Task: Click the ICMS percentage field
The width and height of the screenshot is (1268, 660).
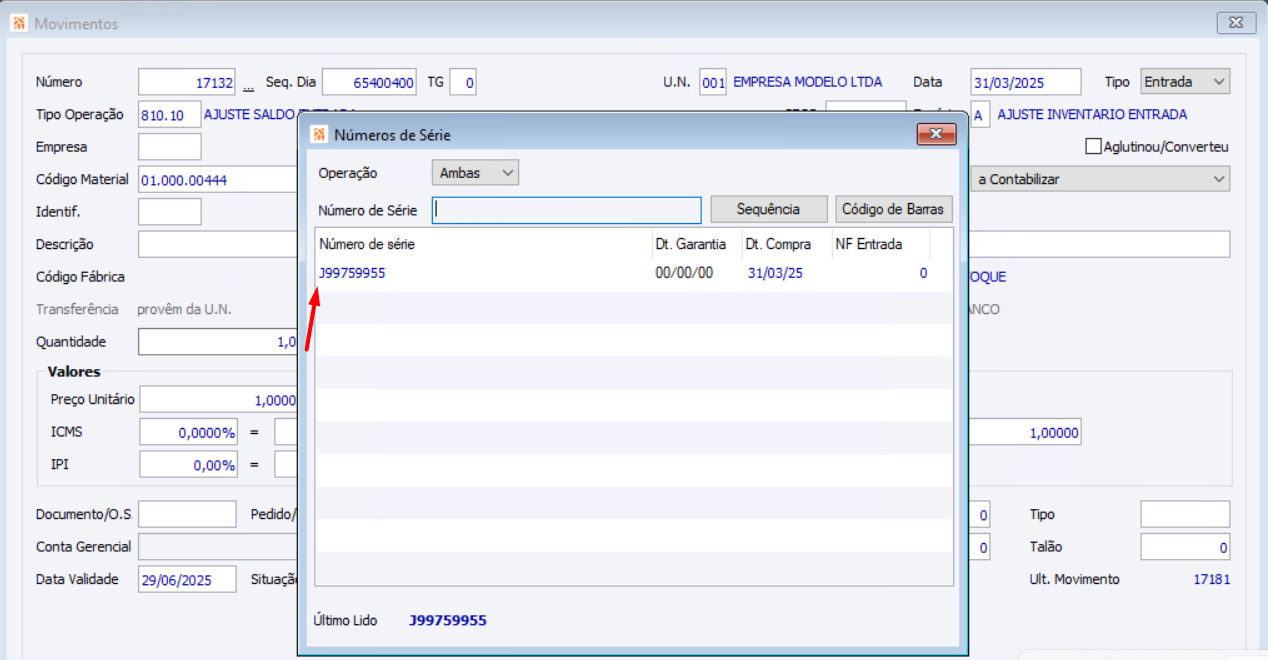Action: coord(188,433)
